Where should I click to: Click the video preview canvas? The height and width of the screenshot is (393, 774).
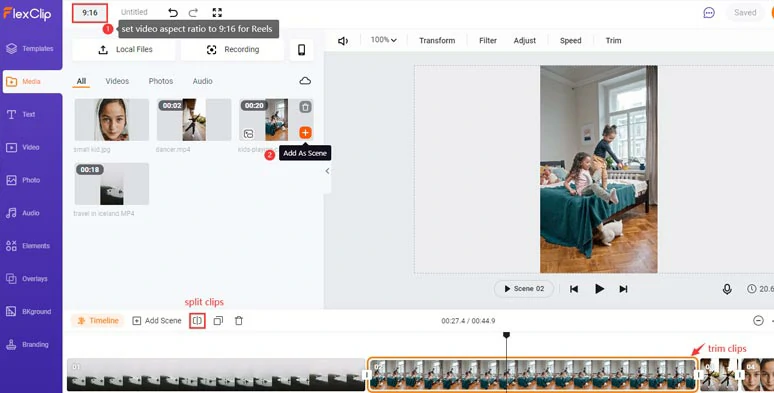click(x=598, y=169)
